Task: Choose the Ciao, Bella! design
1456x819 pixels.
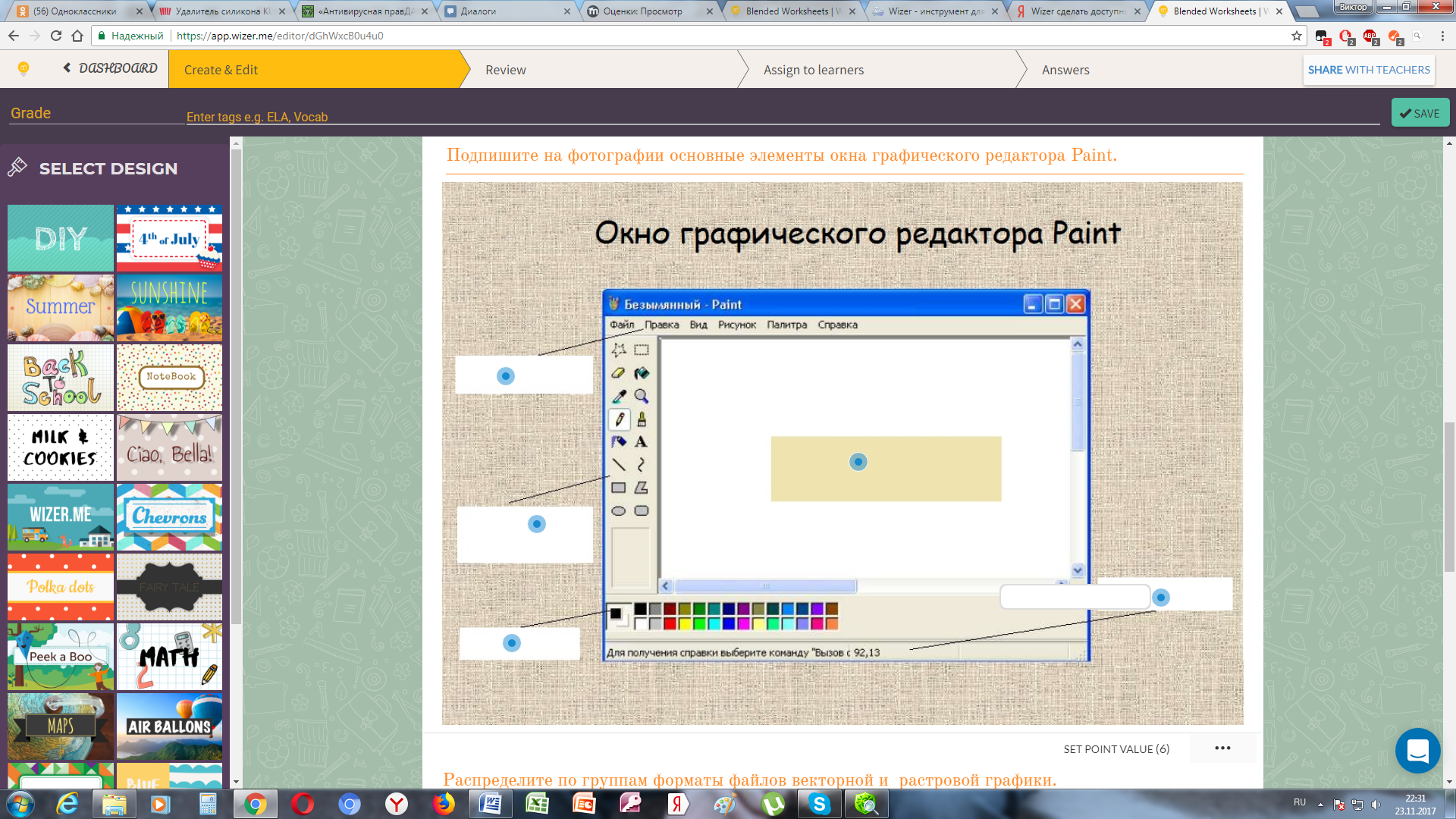Action: point(169,447)
